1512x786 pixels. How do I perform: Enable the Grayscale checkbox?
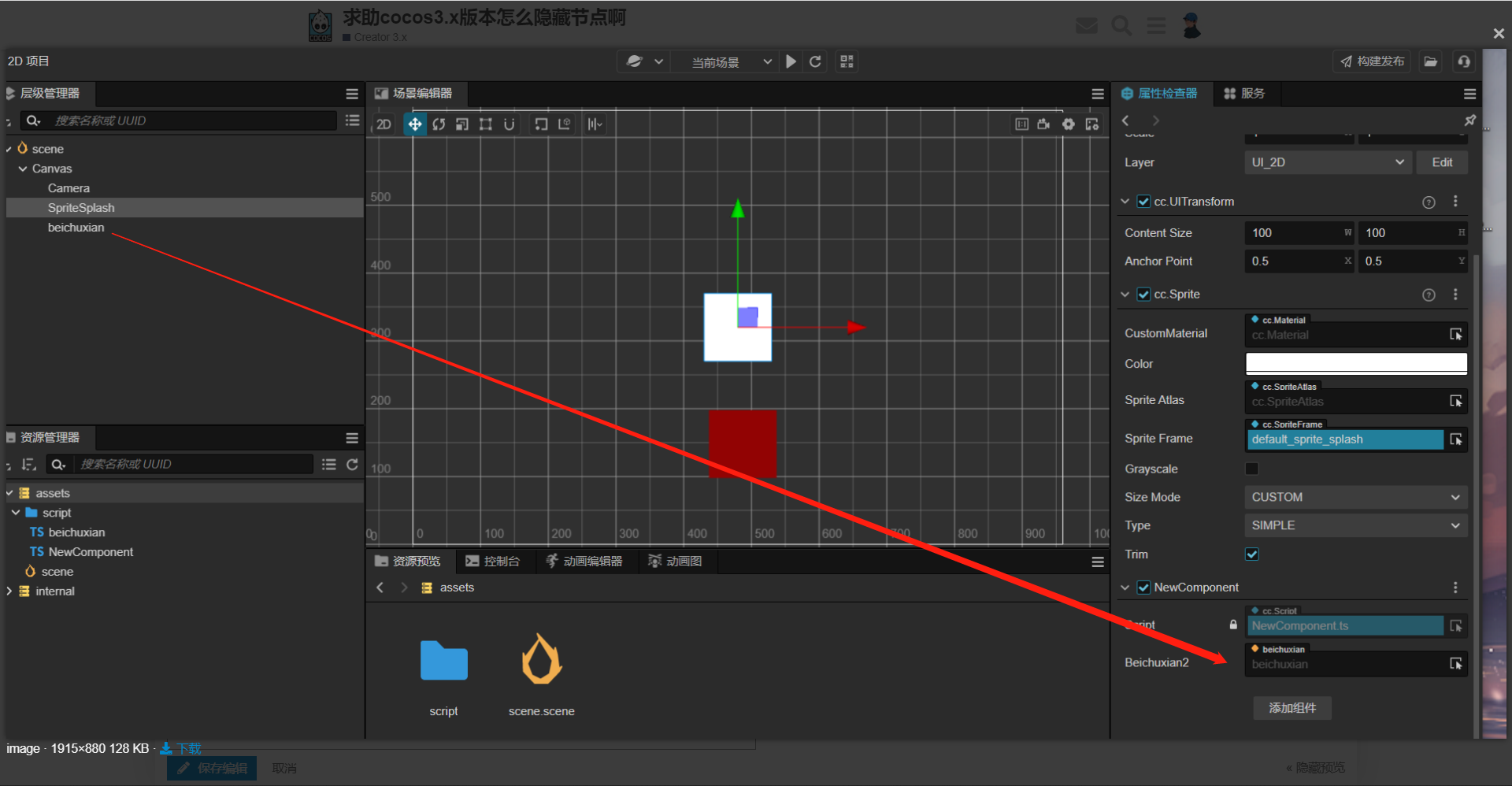click(1251, 469)
